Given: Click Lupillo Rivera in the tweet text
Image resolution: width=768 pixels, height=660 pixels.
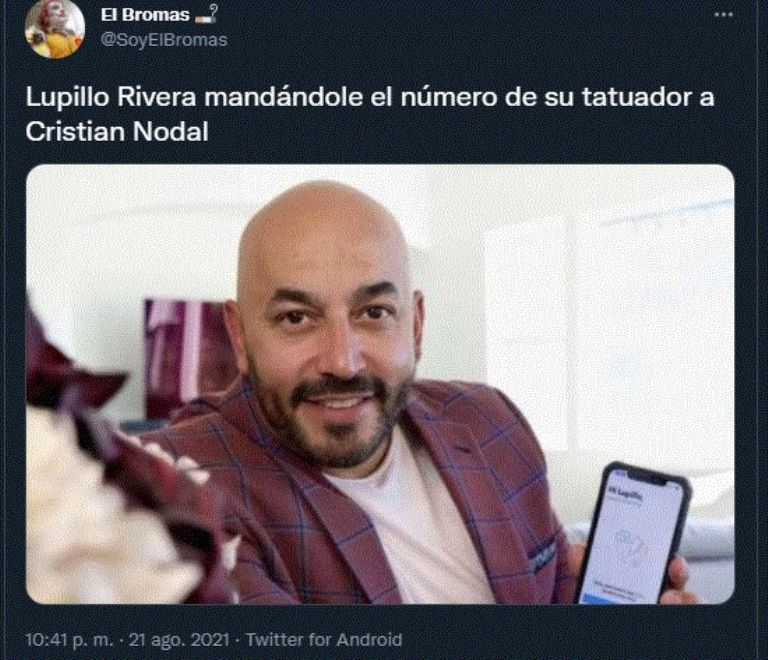Looking at the screenshot, I should point(111,97).
